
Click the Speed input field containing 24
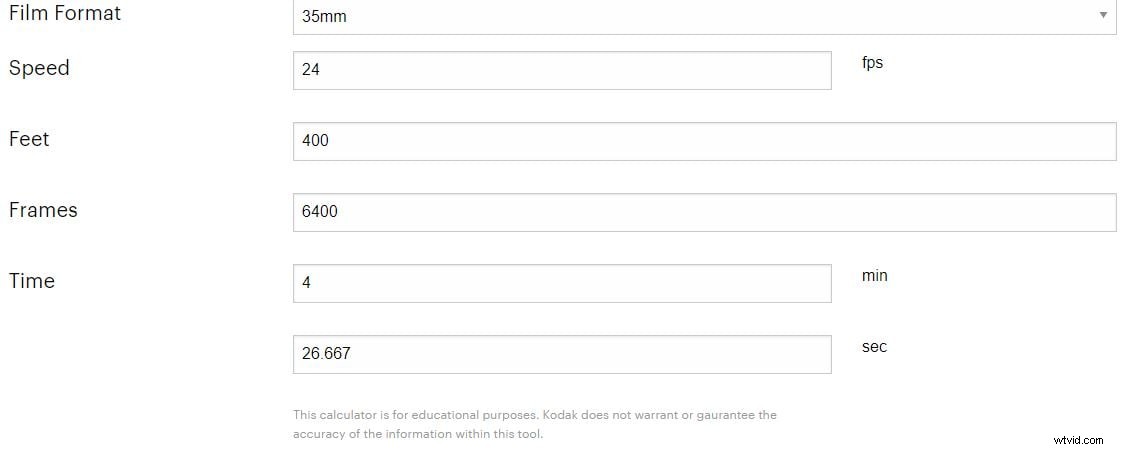pos(561,70)
